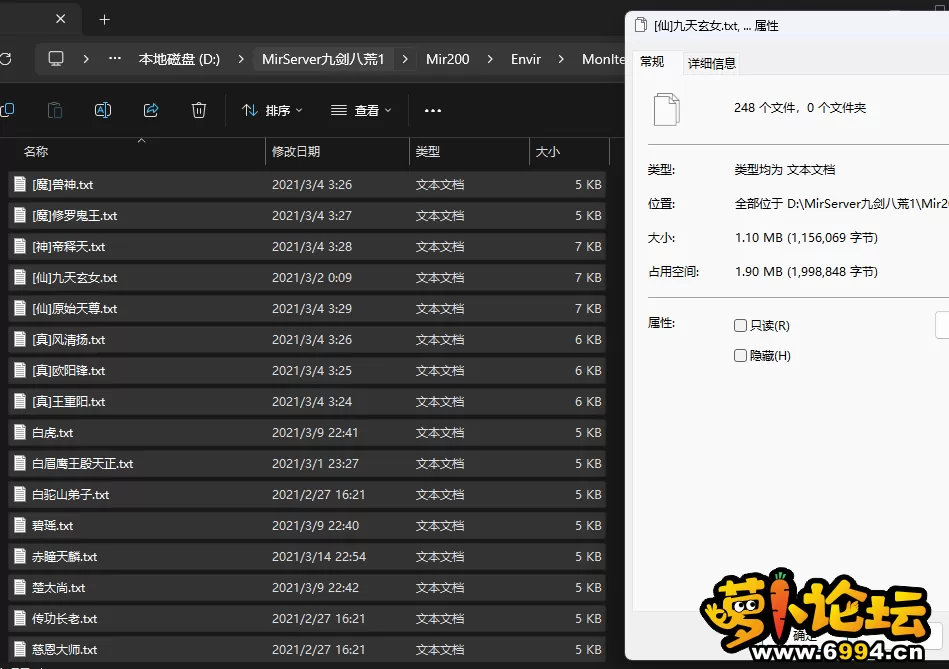Viewport: 949px width, 669px height.
Task: Switch to the 常规 properties tab
Action: [x=652, y=62]
